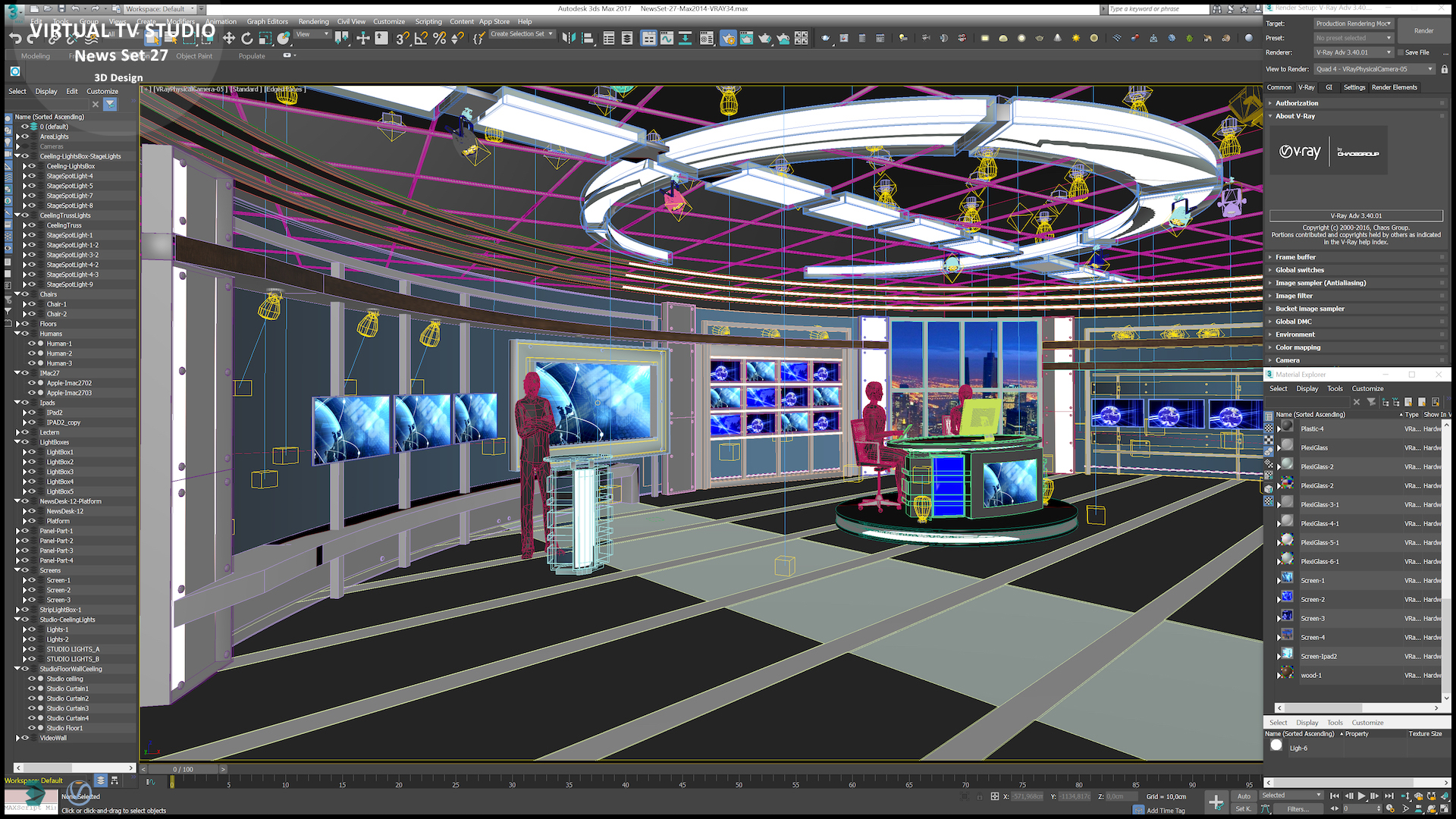The width and height of the screenshot is (1456, 819).
Task: Toggle the Auto key button
Action: (1244, 796)
